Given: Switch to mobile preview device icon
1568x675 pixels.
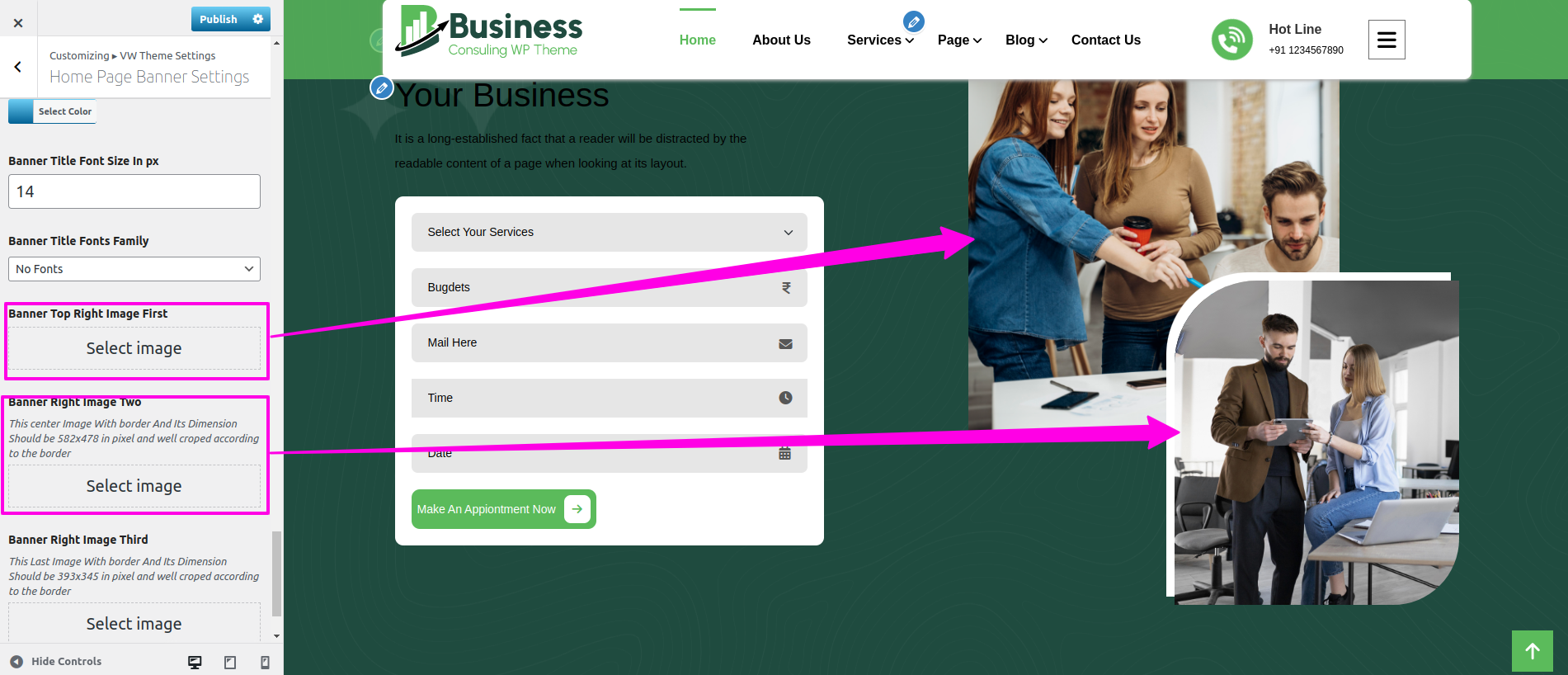Looking at the screenshot, I should [265, 662].
